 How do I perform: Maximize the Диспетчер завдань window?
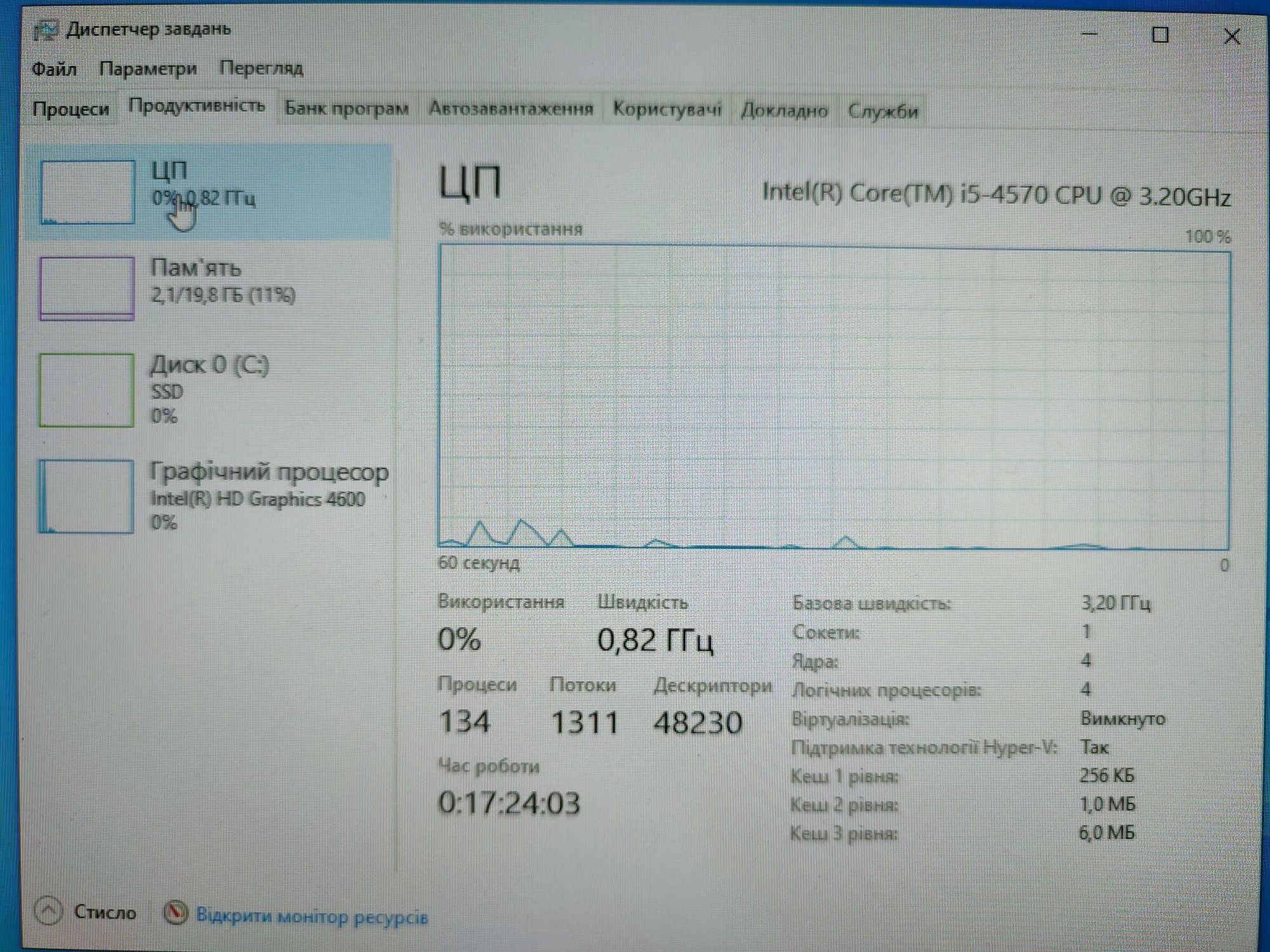tap(1161, 35)
